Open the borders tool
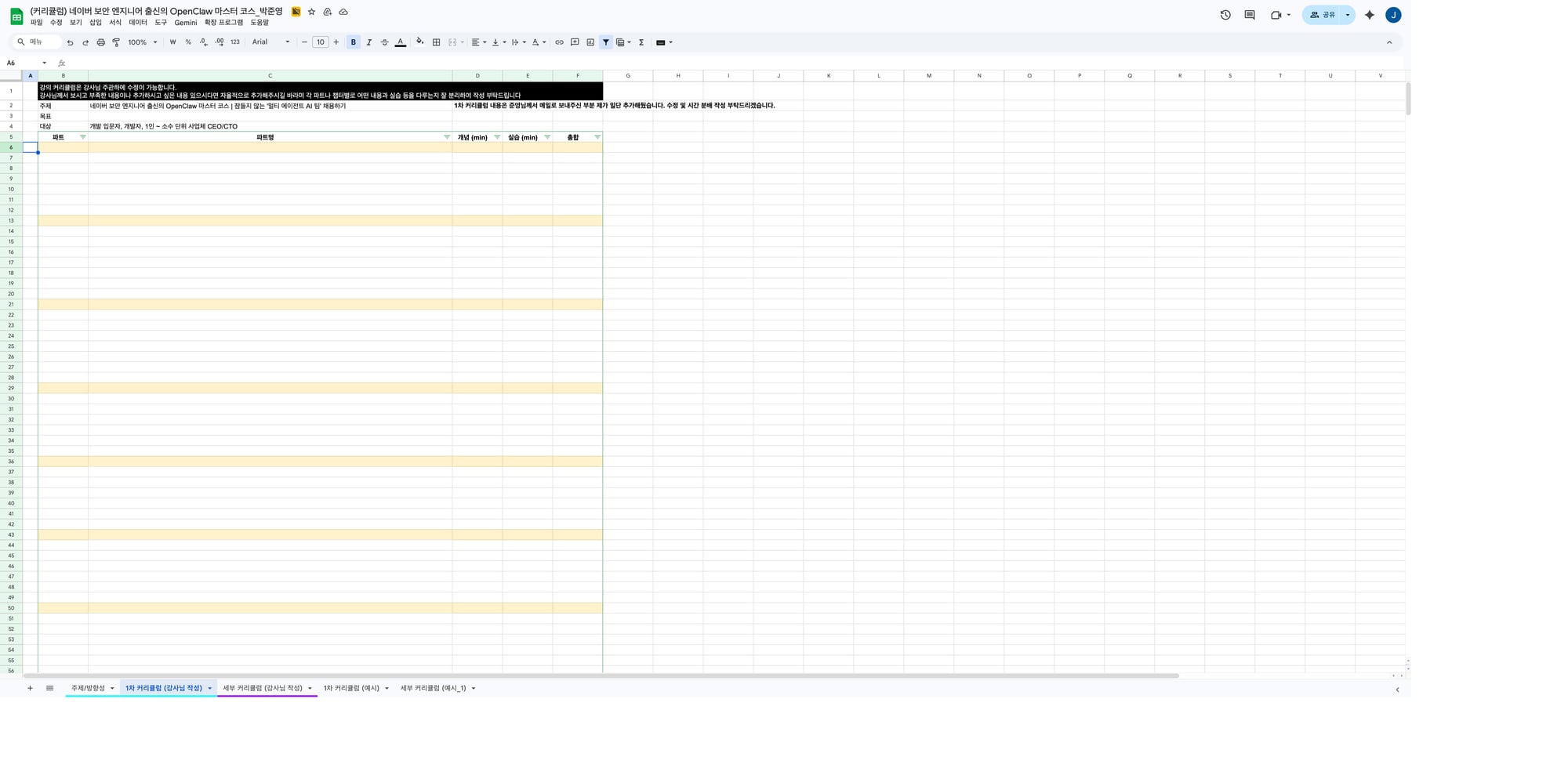The height and width of the screenshot is (775, 1568). pyautogui.click(x=437, y=42)
